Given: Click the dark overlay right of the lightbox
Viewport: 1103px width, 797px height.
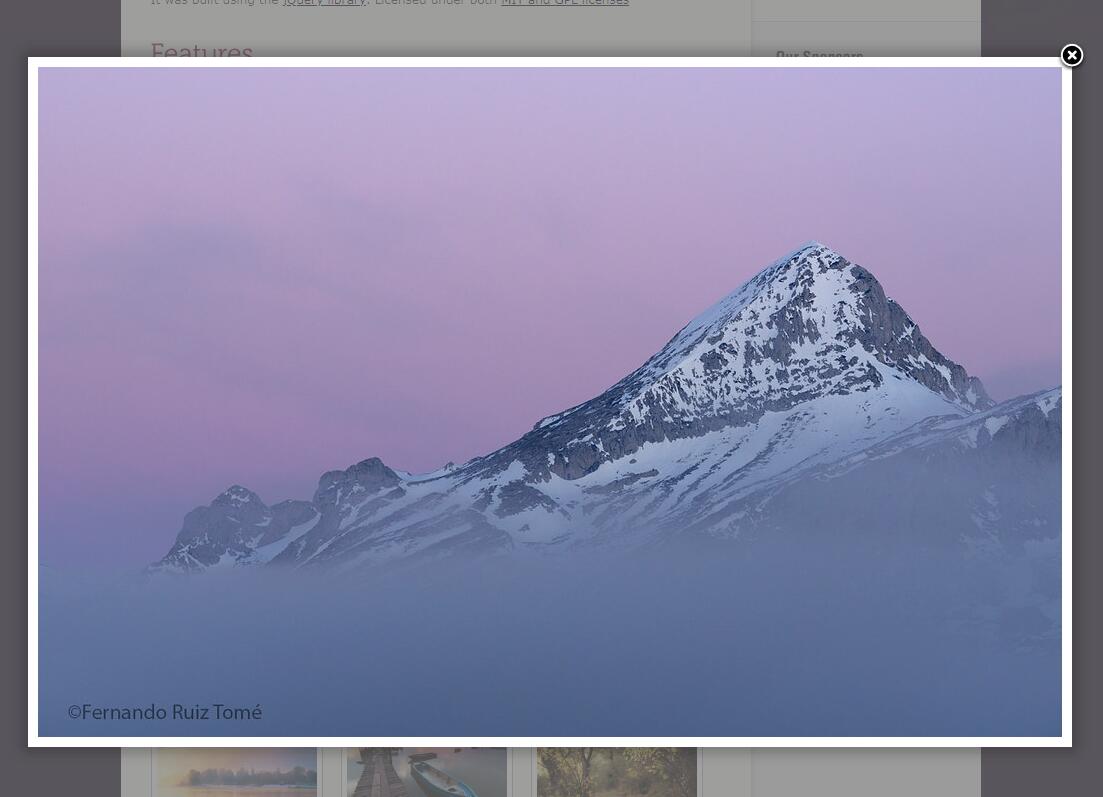Looking at the screenshot, I should point(1087,400).
